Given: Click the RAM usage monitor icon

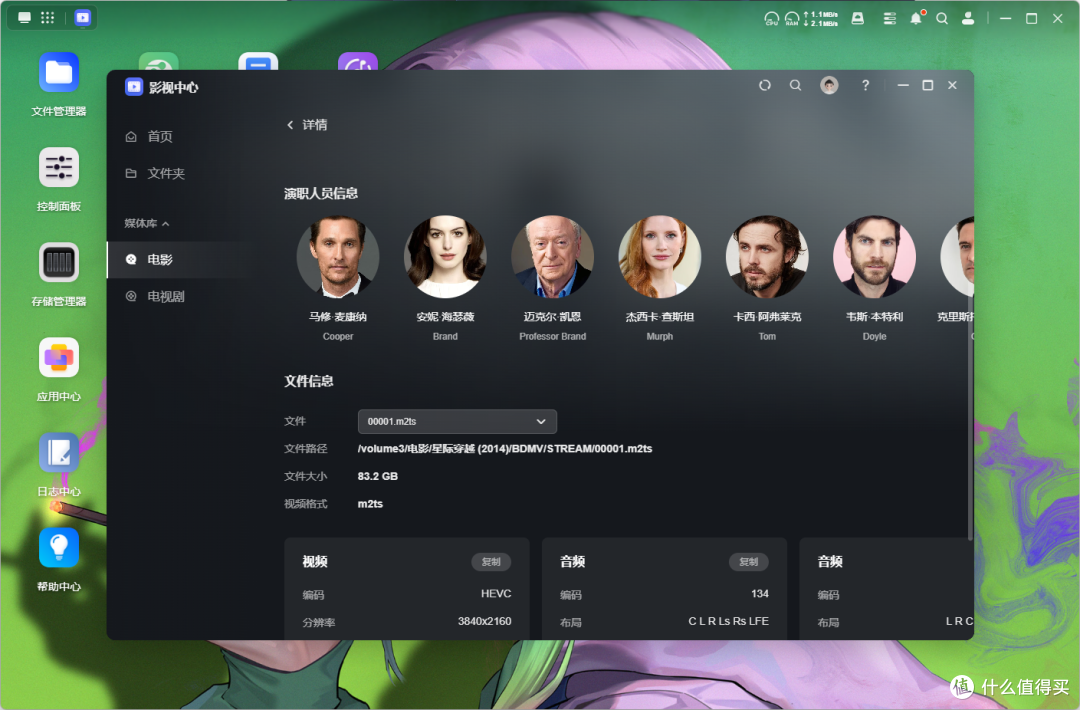Looking at the screenshot, I should point(792,19).
